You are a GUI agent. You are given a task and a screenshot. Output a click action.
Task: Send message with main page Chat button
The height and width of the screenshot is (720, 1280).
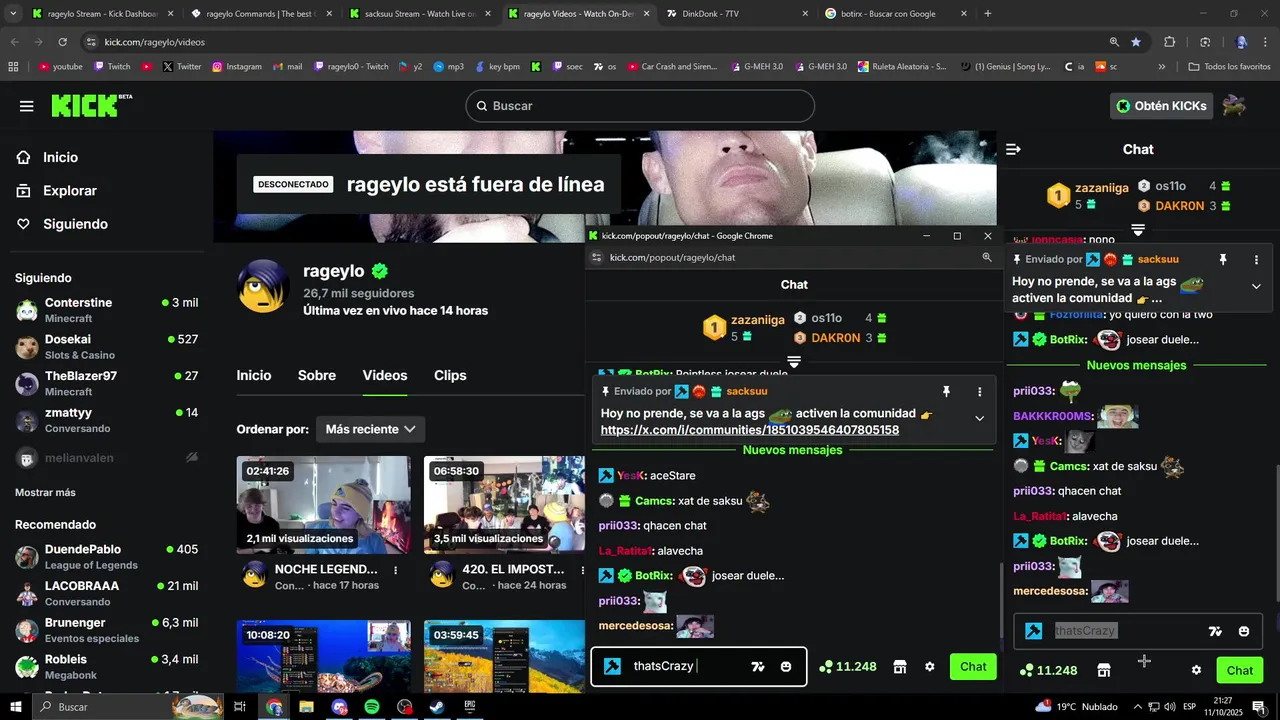point(1240,670)
